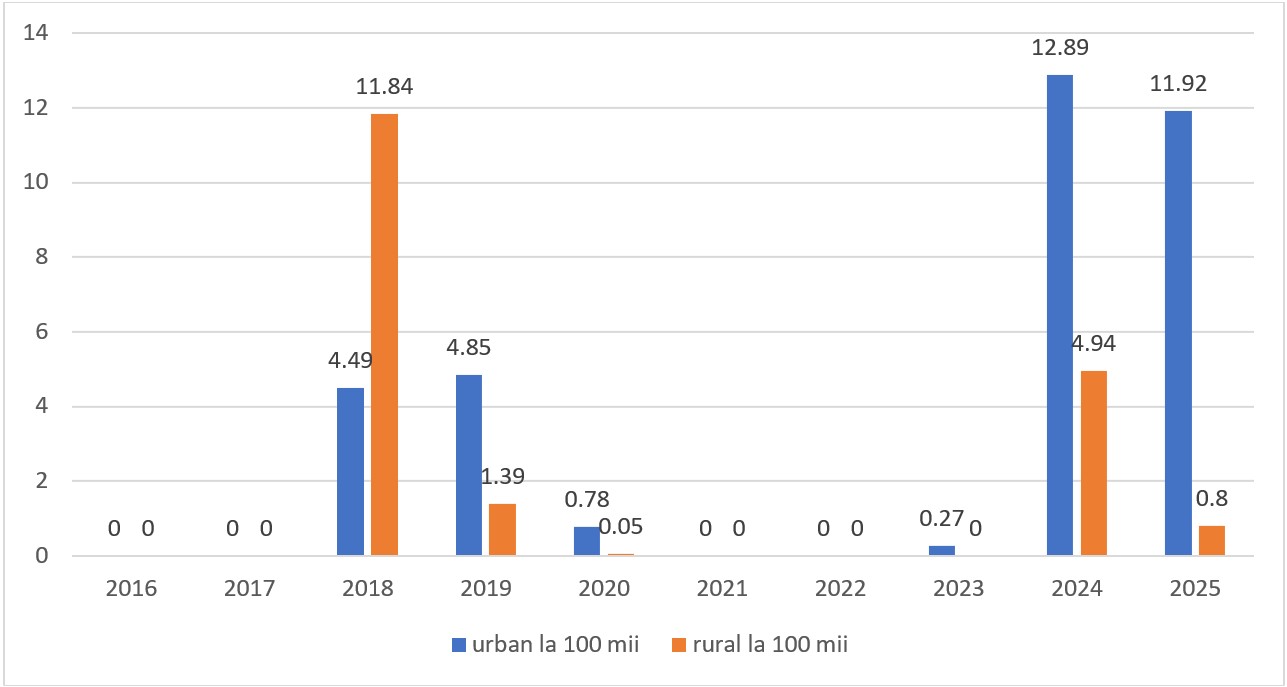
Task: Select the orange 2024 bar labeled 4.94
Action: (1093, 463)
